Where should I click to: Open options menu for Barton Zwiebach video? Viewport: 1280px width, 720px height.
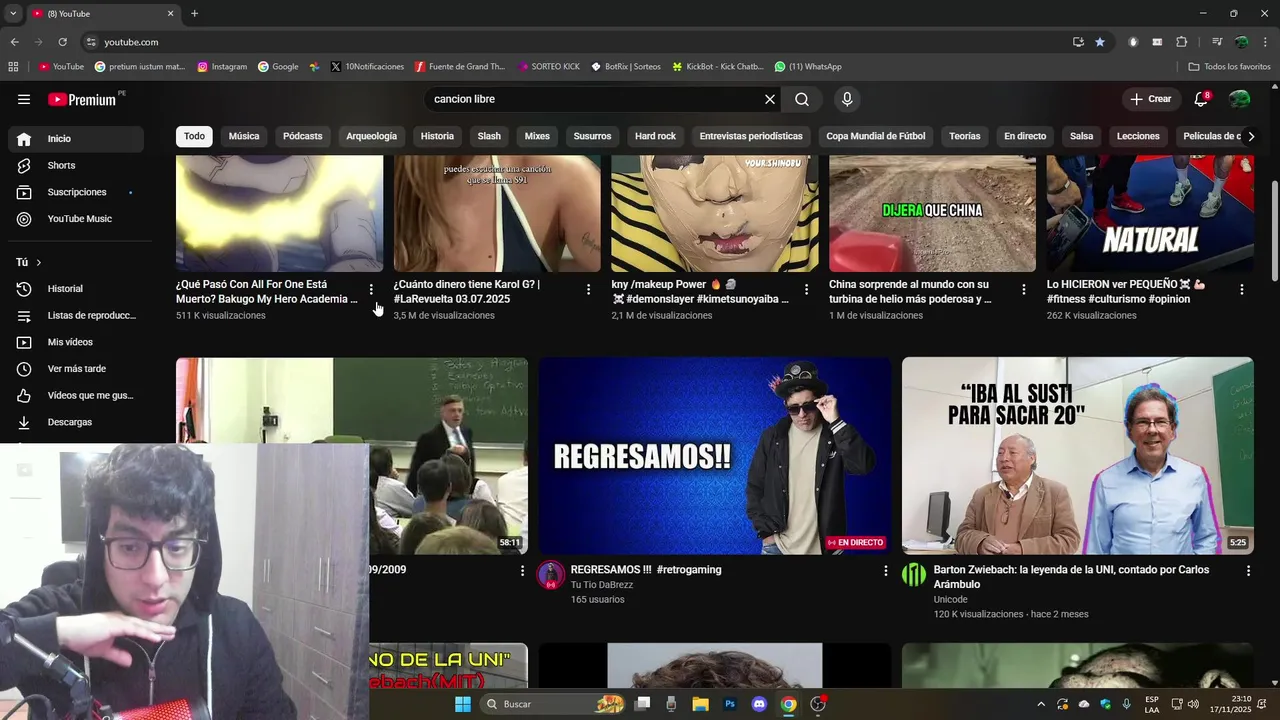pyautogui.click(x=1248, y=570)
